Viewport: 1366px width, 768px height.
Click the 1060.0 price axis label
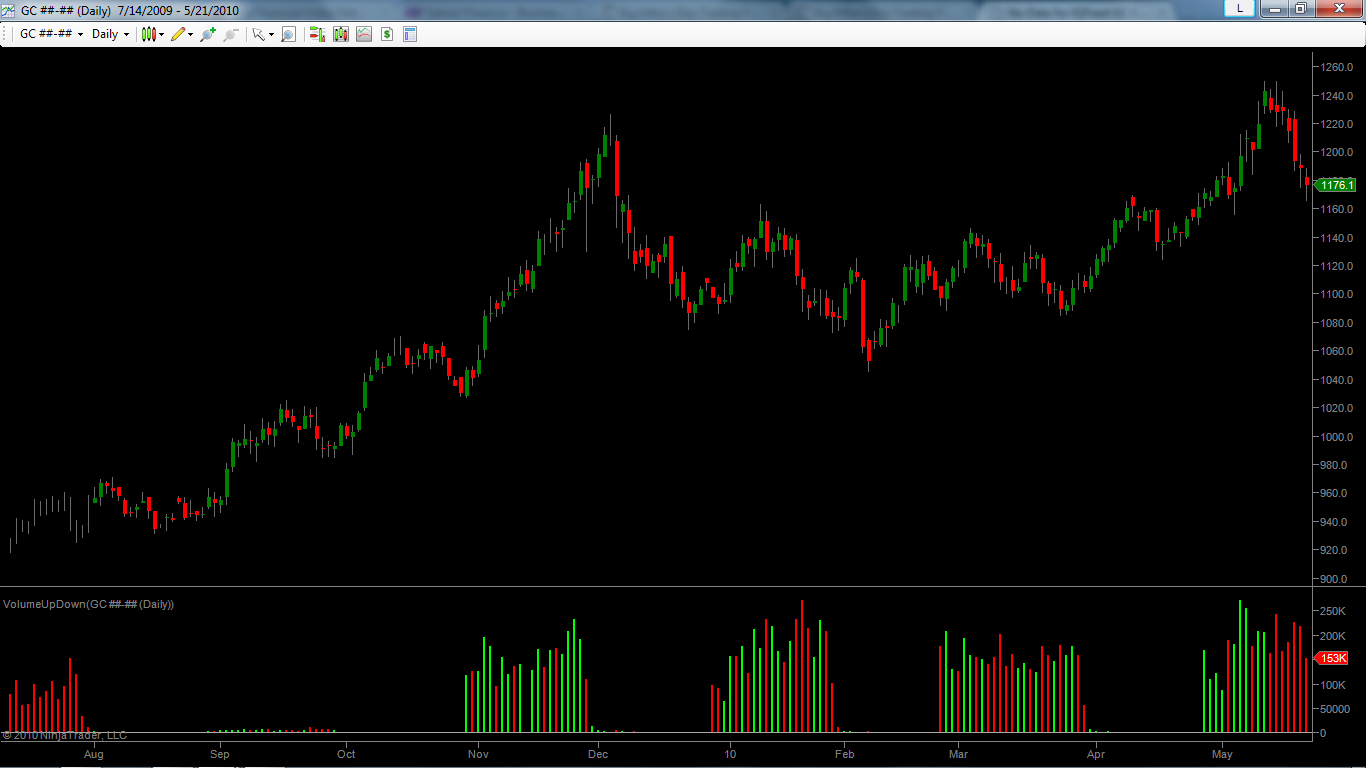(x=1337, y=352)
